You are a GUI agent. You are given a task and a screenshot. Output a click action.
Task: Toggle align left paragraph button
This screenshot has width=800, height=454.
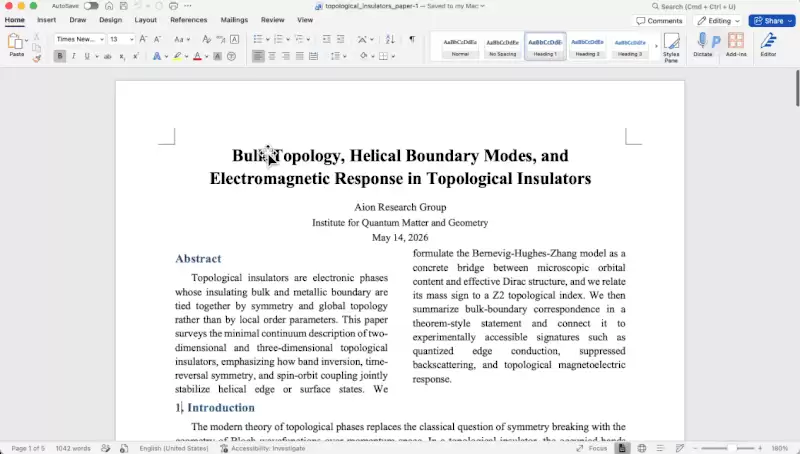pos(258,57)
